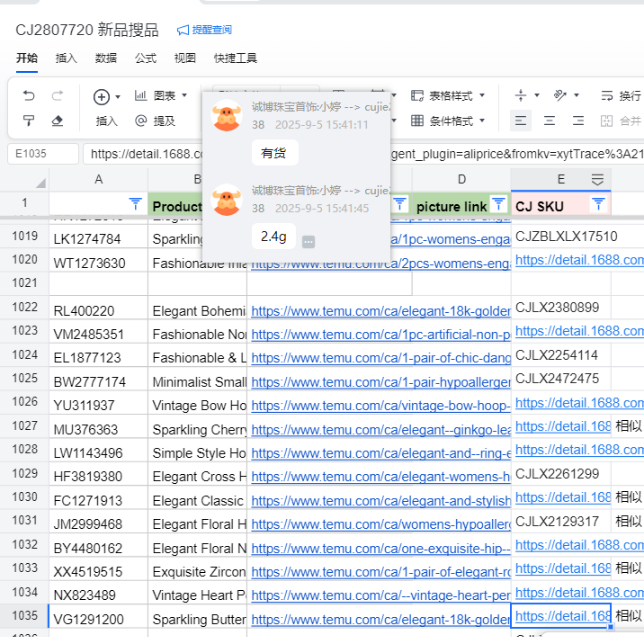Viewport: 644px width, 637px height.
Task: Click the redo arrow icon
Action: (x=57, y=96)
